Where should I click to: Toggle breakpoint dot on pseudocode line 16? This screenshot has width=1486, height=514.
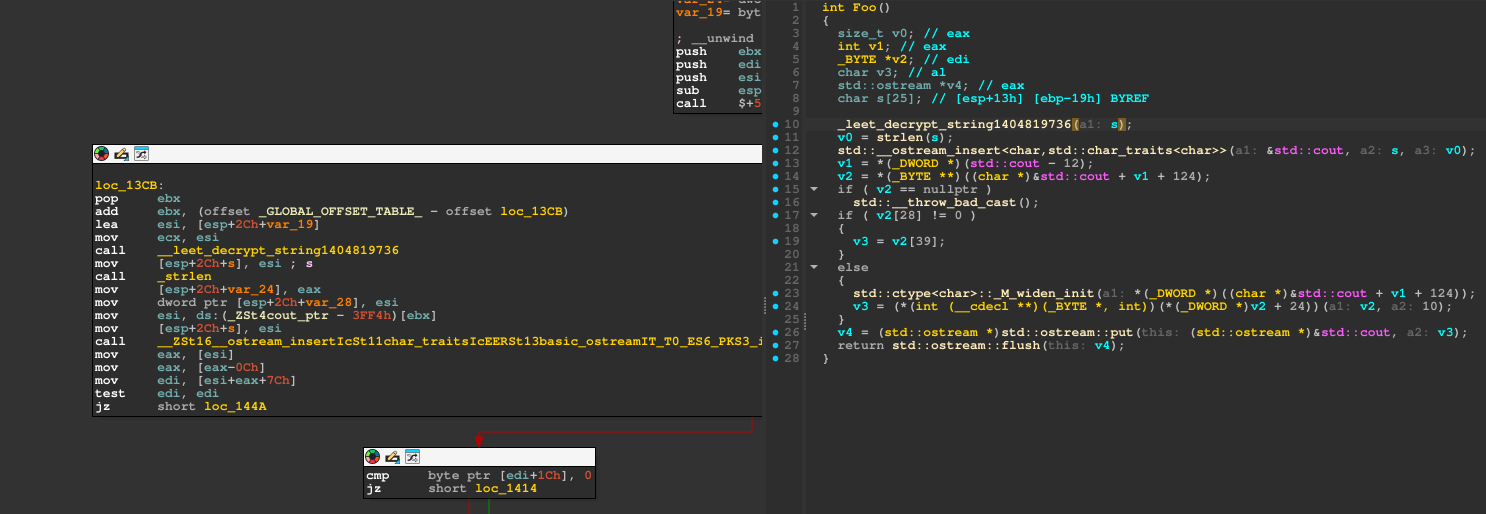[776, 202]
